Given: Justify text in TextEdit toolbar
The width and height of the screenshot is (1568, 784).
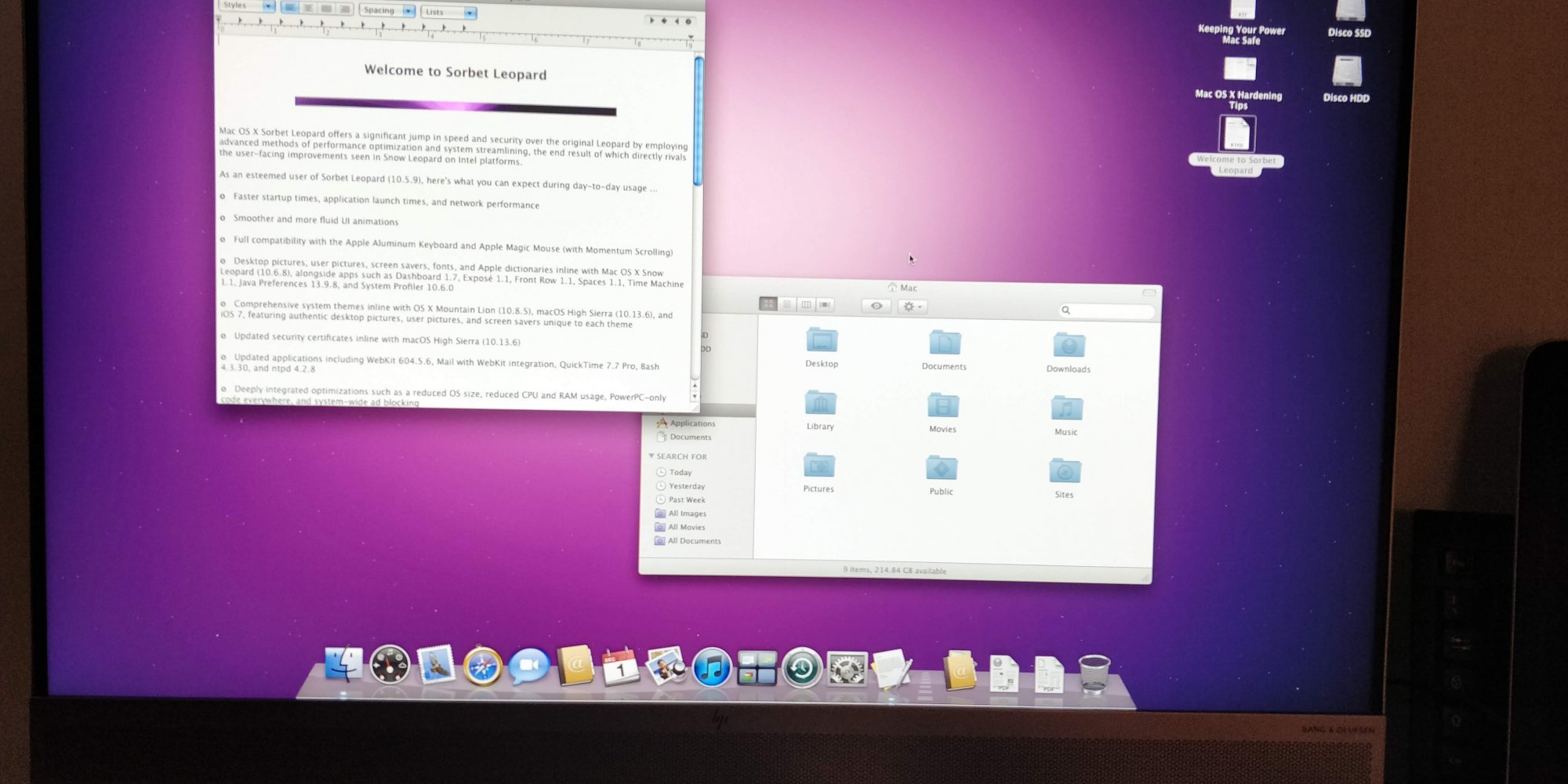Looking at the screenshot, I should [x=326, y=9].
